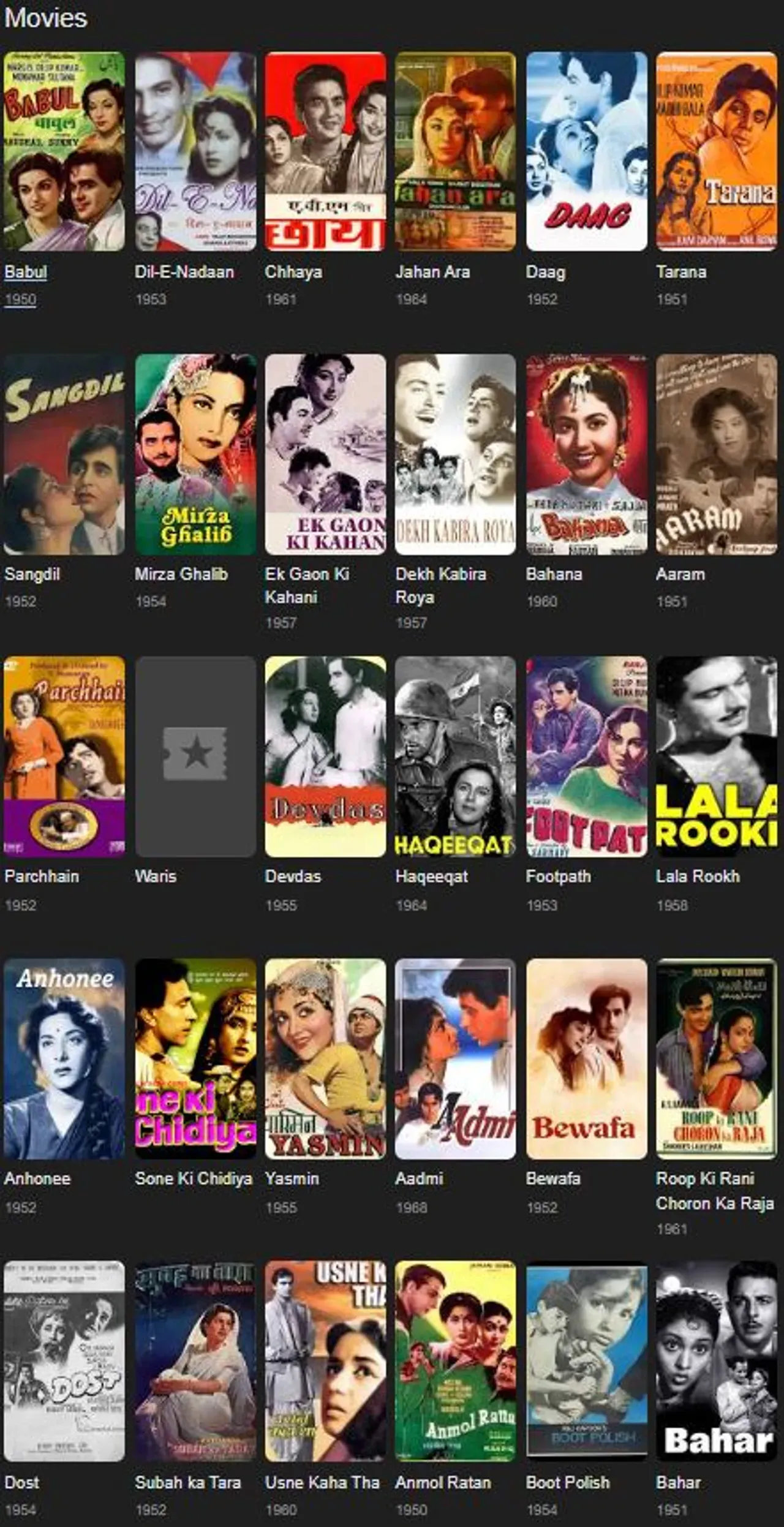Select the Daag movie poster
This screenshot has height=1527, width=784.
pyautogui.click(x=586, y=151)
